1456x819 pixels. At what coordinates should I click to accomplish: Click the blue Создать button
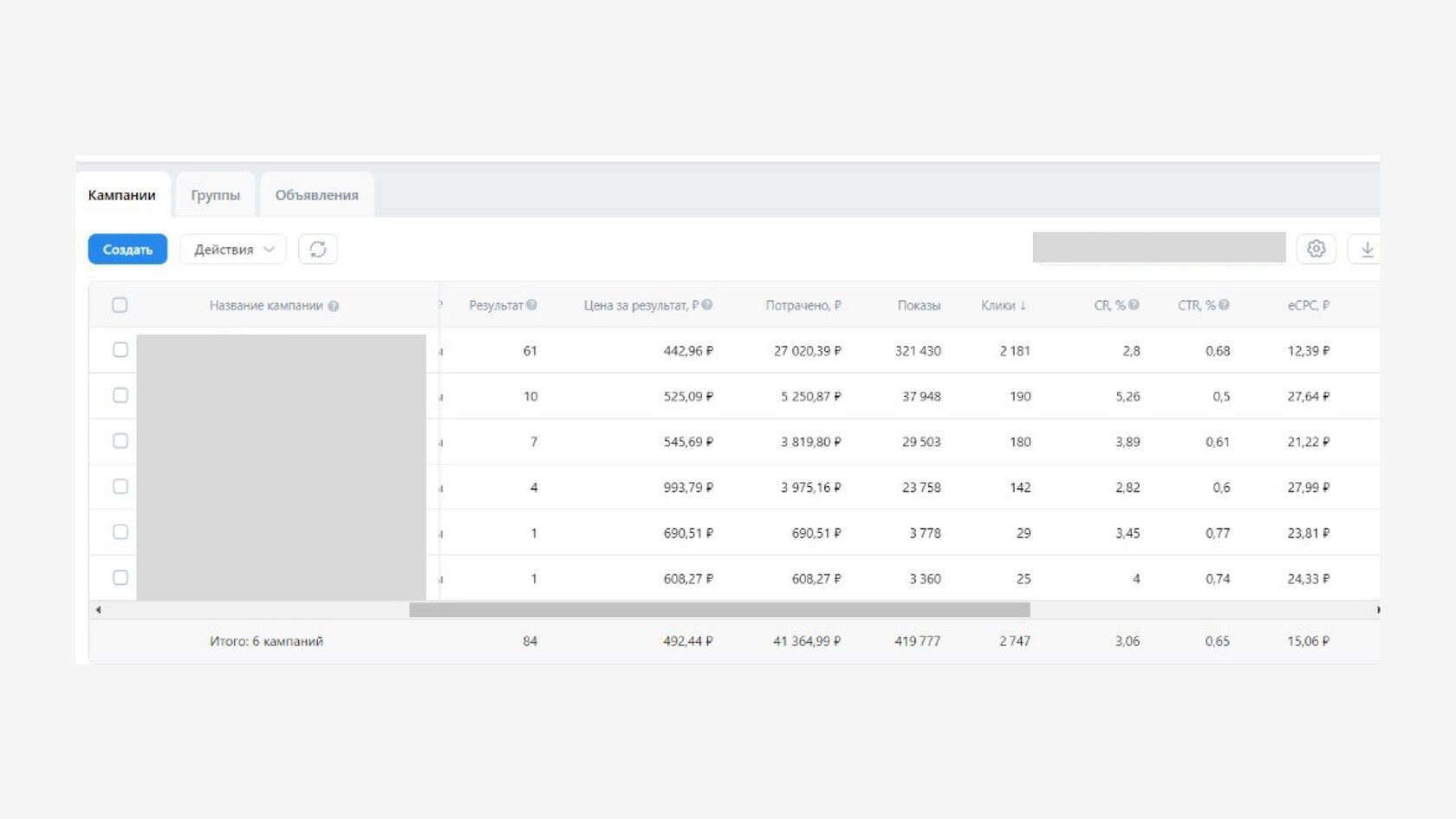click(x=127, y=250)
